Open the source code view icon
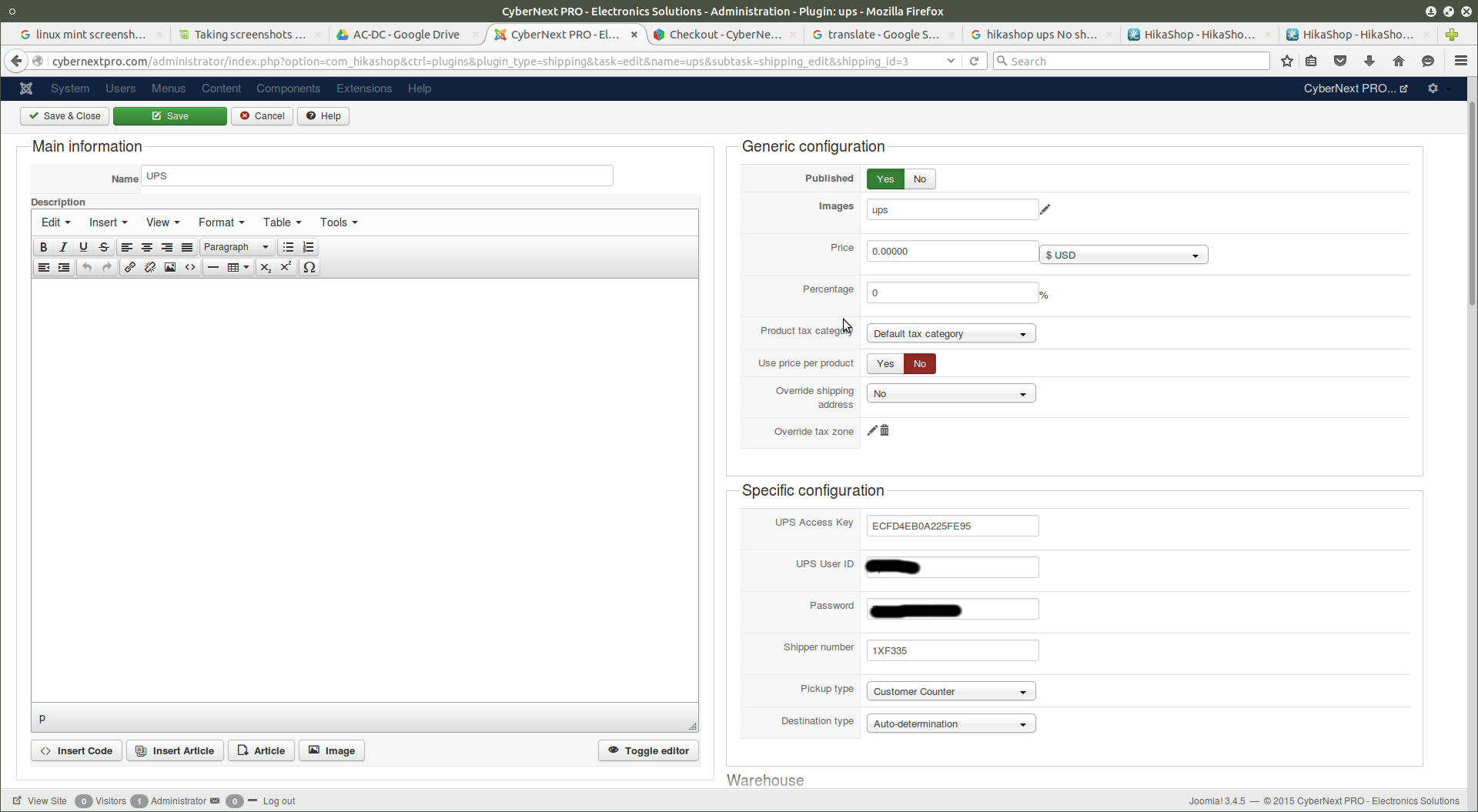This screenshot has width=1478, height=812. pyautogui.click(x=190, y=267)
